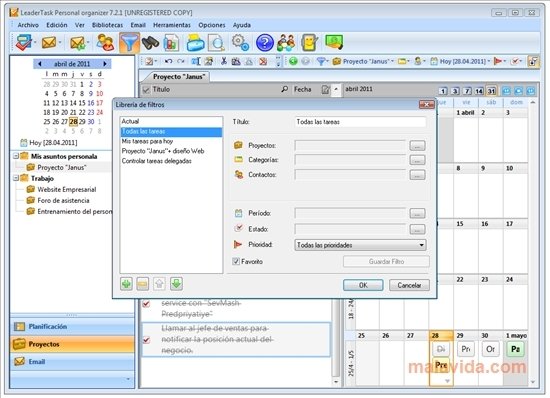Toggle checkbox of 'service con SevMash' task
This screenshot has height=398, width=550.
coord(146,304)
